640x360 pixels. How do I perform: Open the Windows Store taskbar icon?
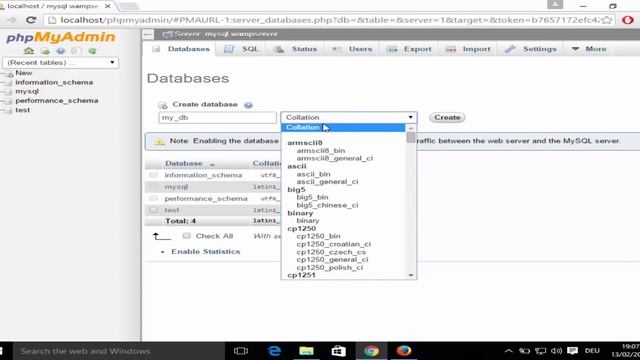point(338,351)
